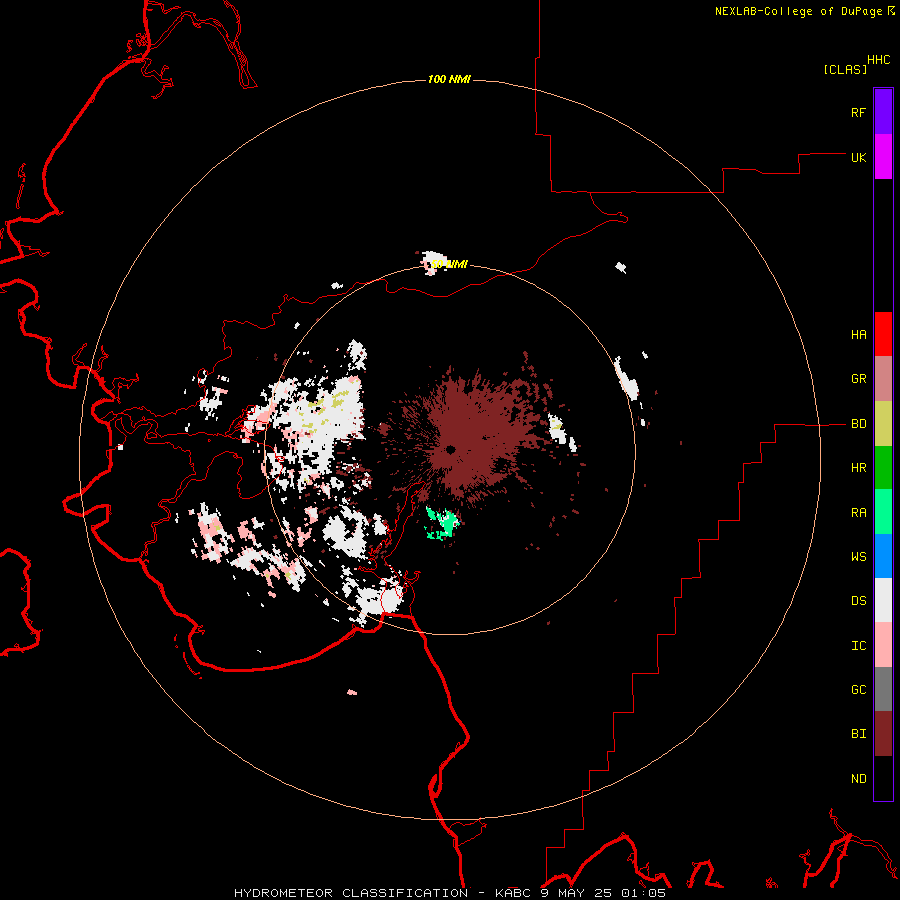
Task: Click the HR legend label
Action: (858, 468)
